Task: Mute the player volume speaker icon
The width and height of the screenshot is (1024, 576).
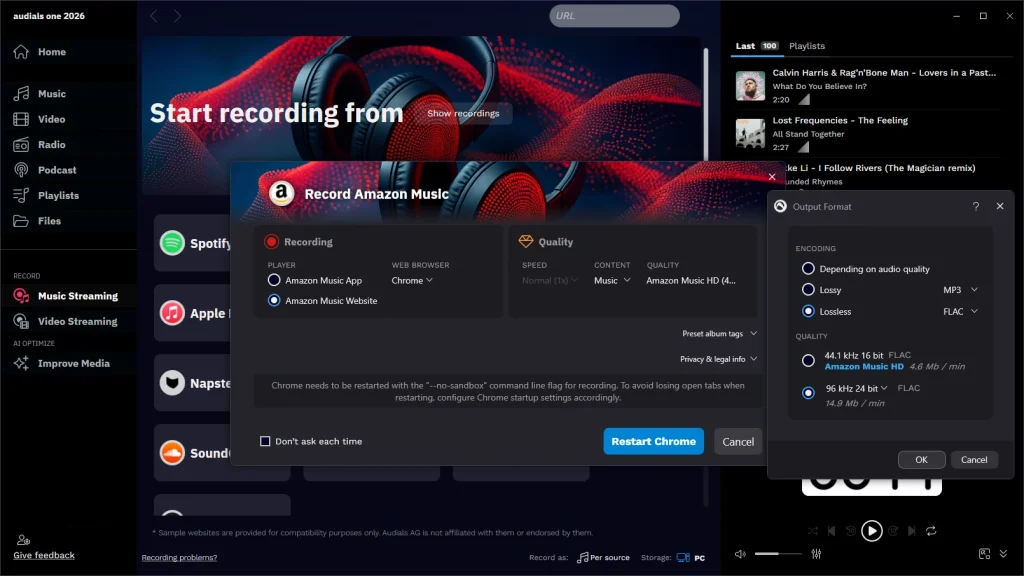Action: [740, 554]
